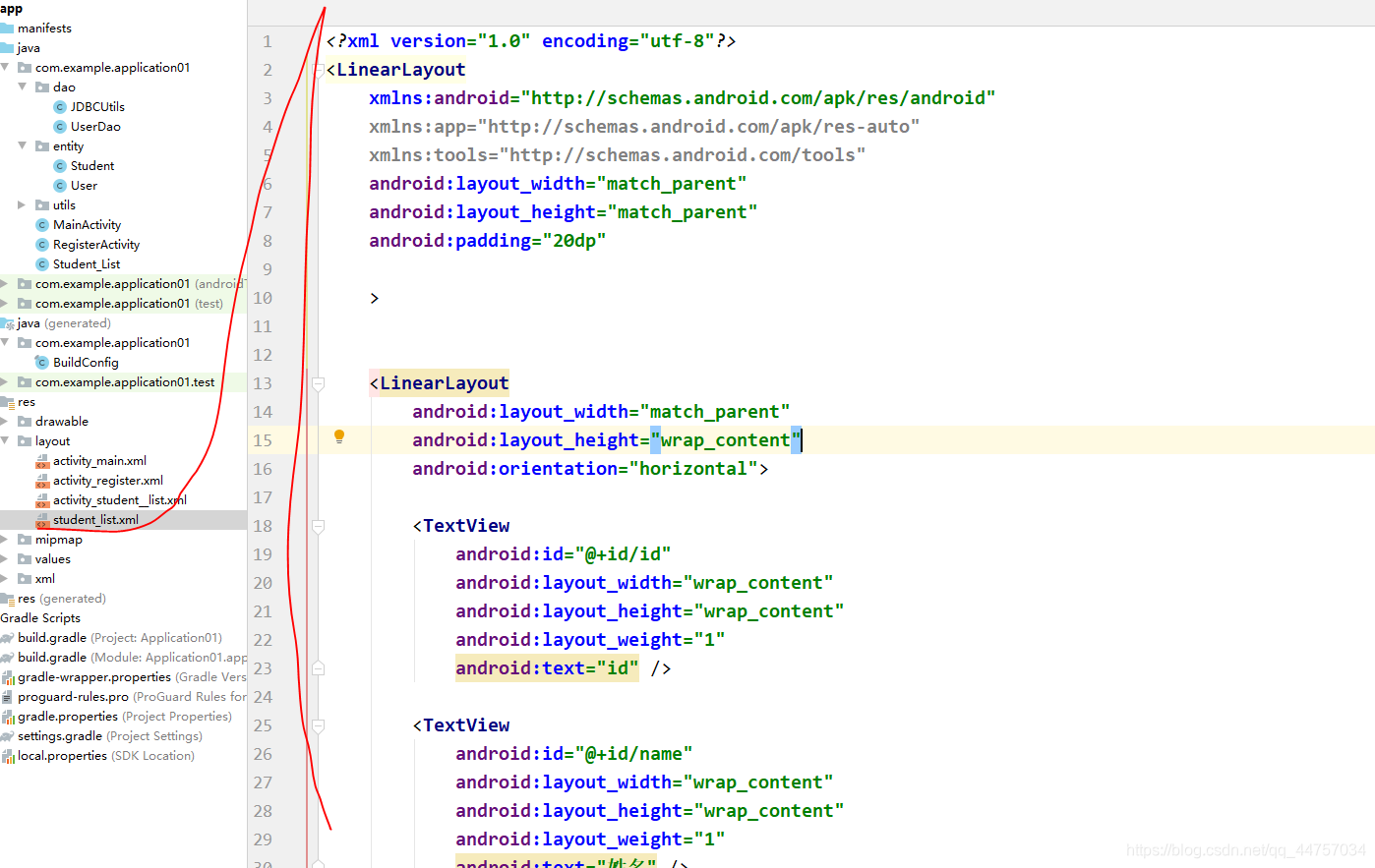Screen dimensions: 1375x868
Task: Click line number 15 in the gutter
Action: click(263, 440)
